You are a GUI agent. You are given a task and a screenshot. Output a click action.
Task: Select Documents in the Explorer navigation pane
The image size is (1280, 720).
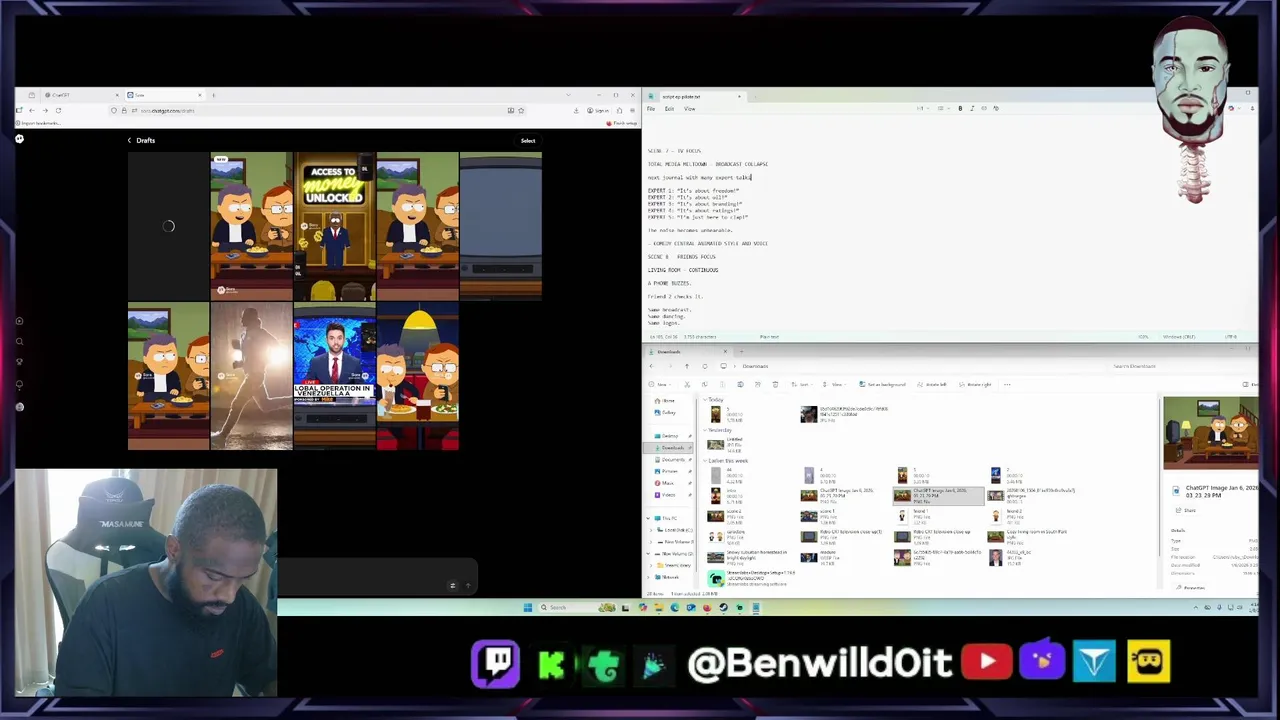(672, 460)
